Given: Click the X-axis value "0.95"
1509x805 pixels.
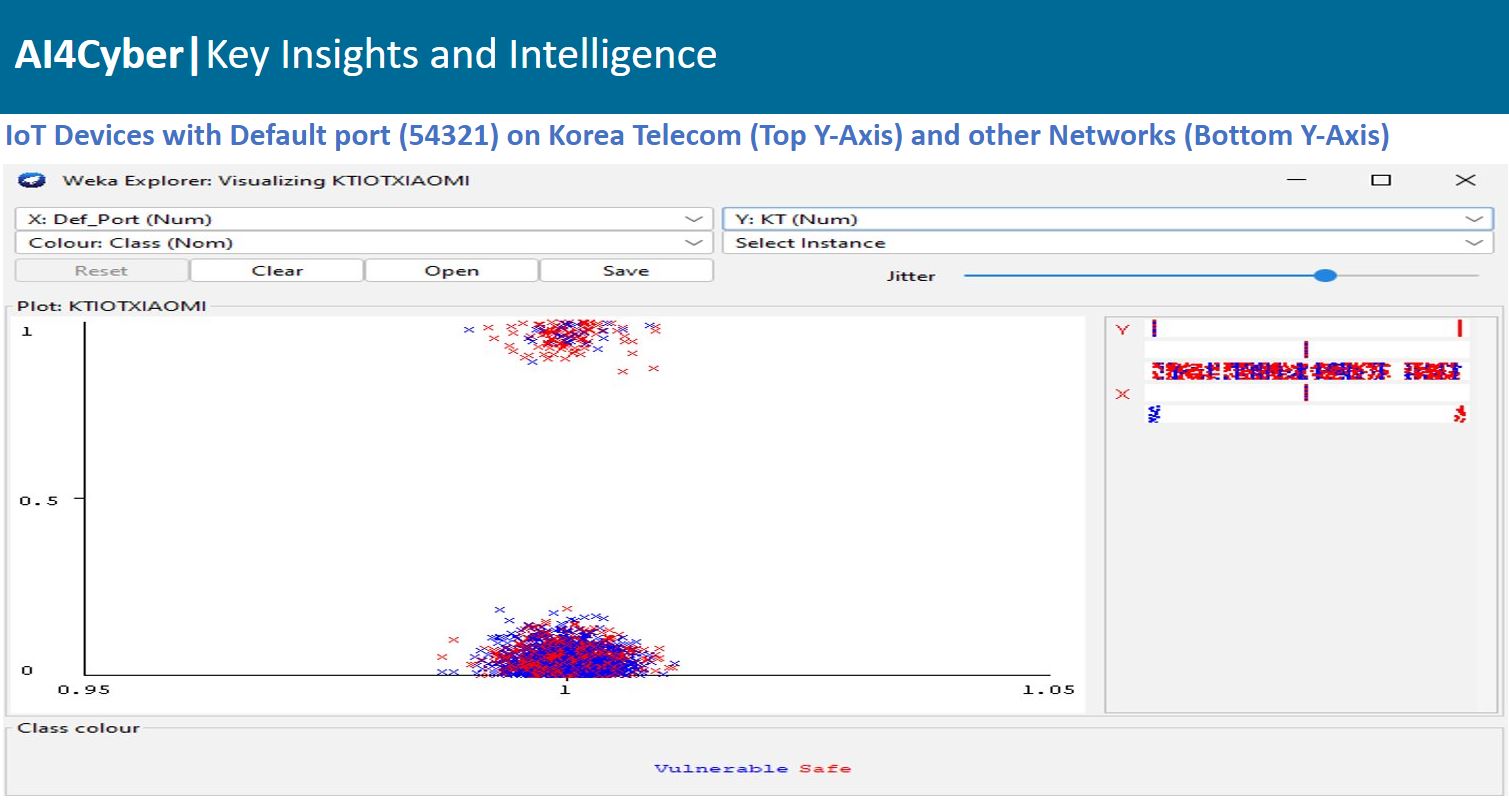Looking at the screenshot, I should coord(84,690).
